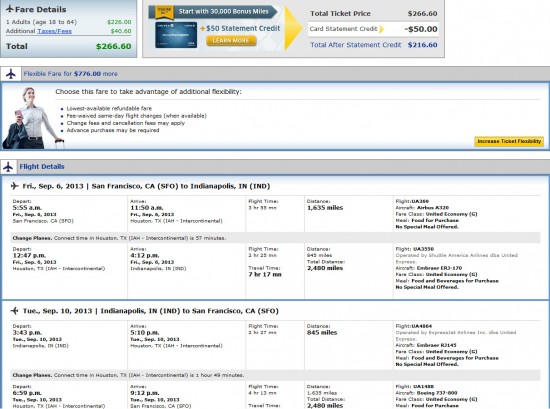
Task: Click the green Total $266.60 amount
Action: [114, 46]
